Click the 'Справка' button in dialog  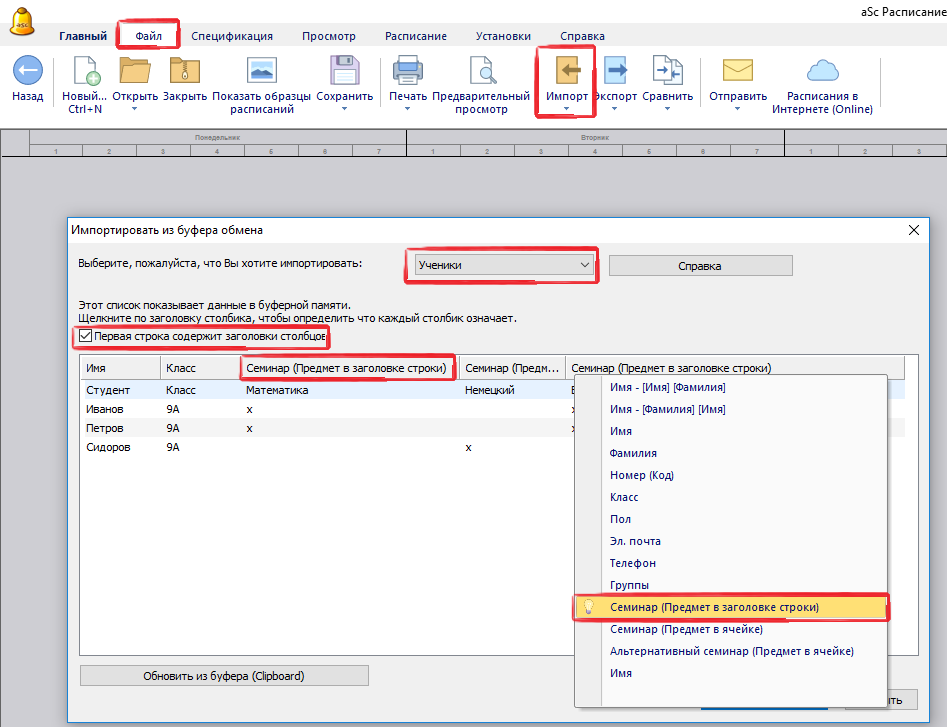[x=700, y=266]
